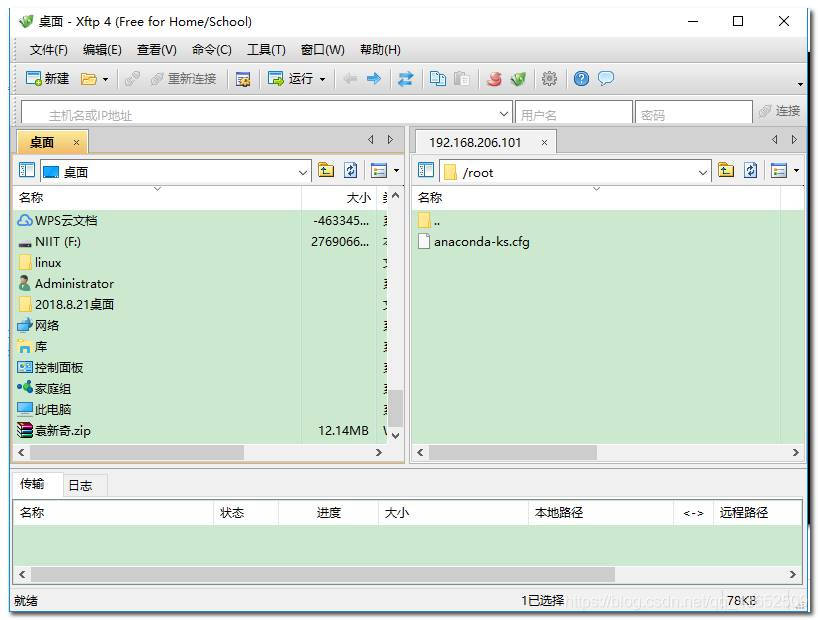818x620 pixels.
Task: Click the 新建 new session button
Action: (47, 79)
